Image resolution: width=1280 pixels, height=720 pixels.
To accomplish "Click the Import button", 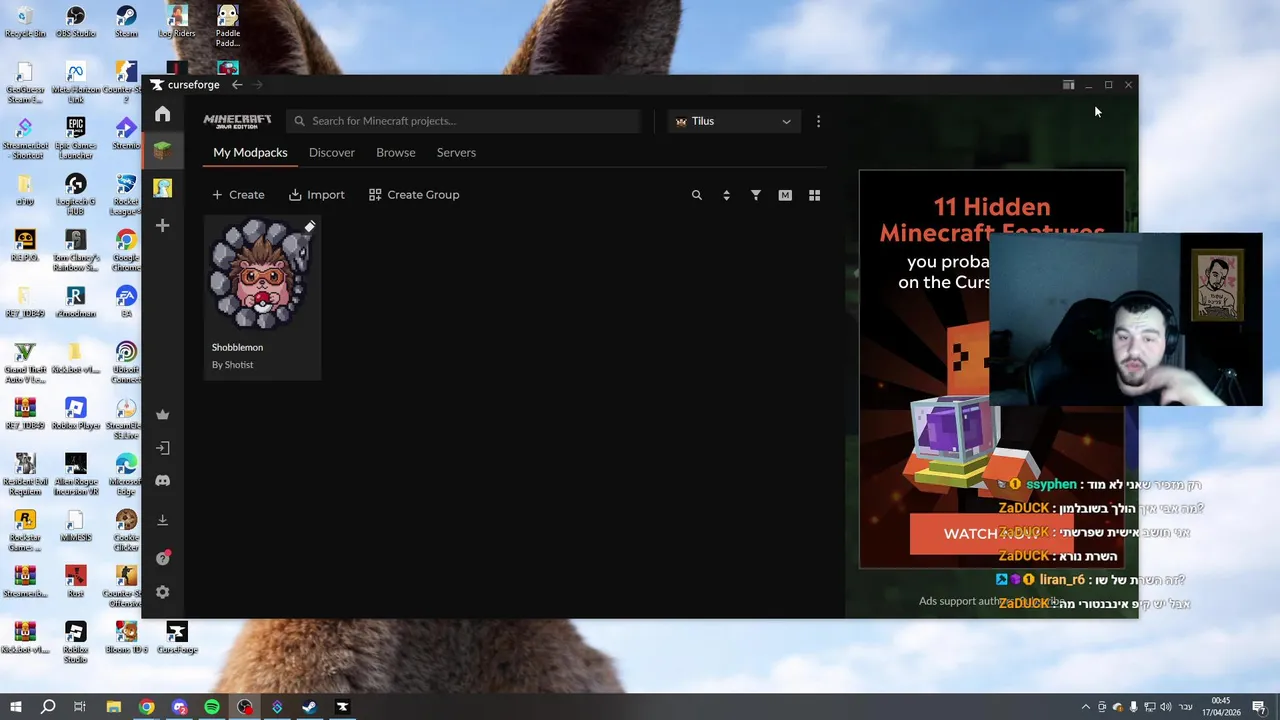I will 317,195.
